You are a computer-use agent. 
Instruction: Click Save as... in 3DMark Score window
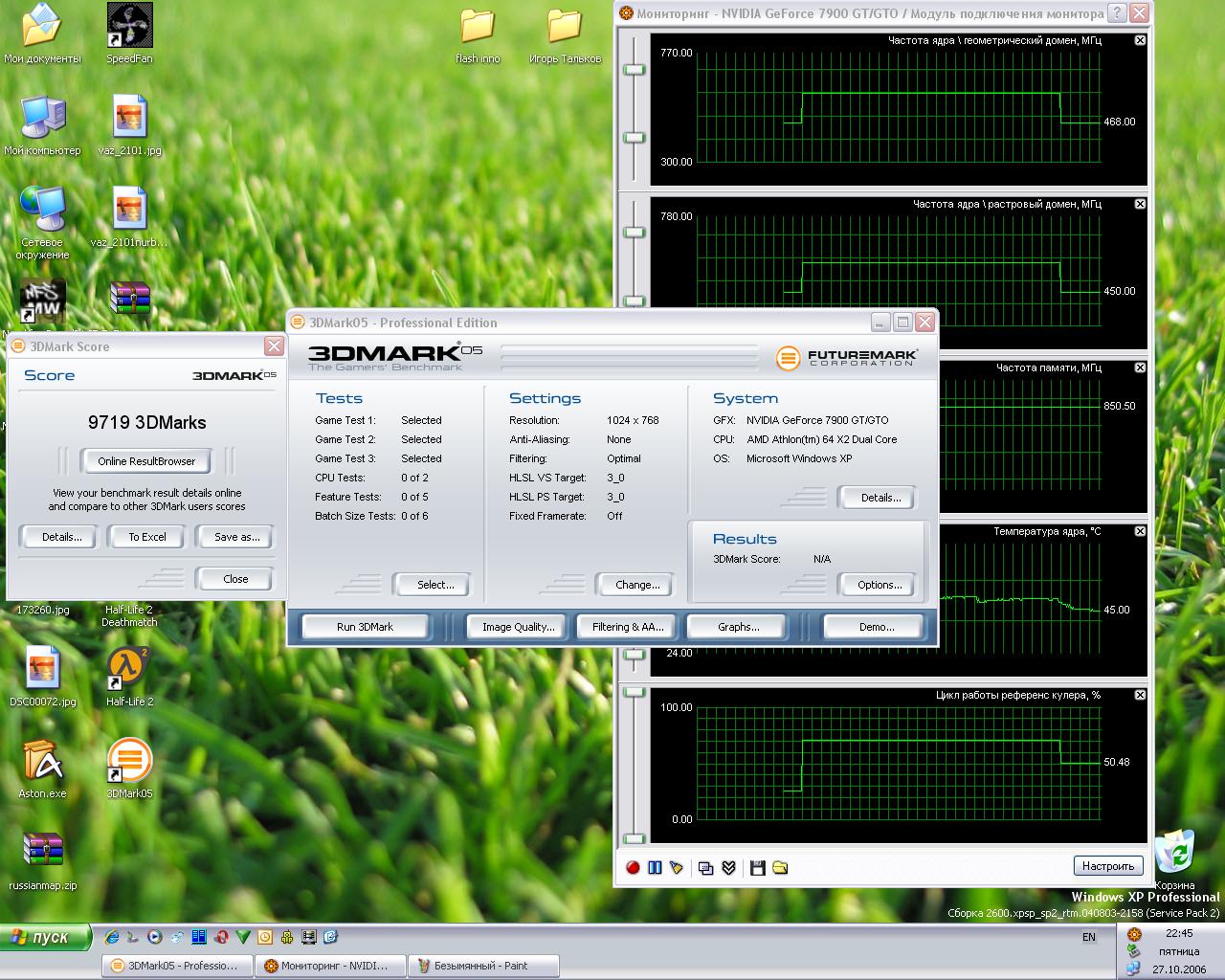[x=236, y=537]
